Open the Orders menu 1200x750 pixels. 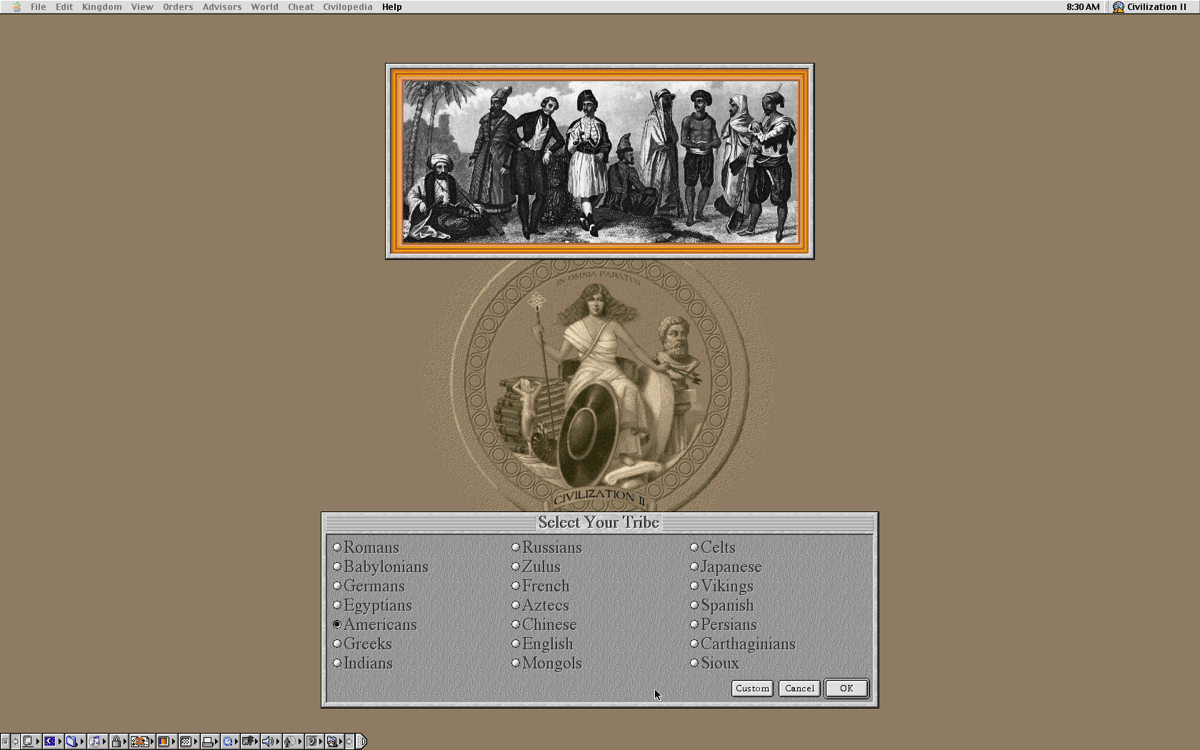pyautogui.click(x=178, y=7)
